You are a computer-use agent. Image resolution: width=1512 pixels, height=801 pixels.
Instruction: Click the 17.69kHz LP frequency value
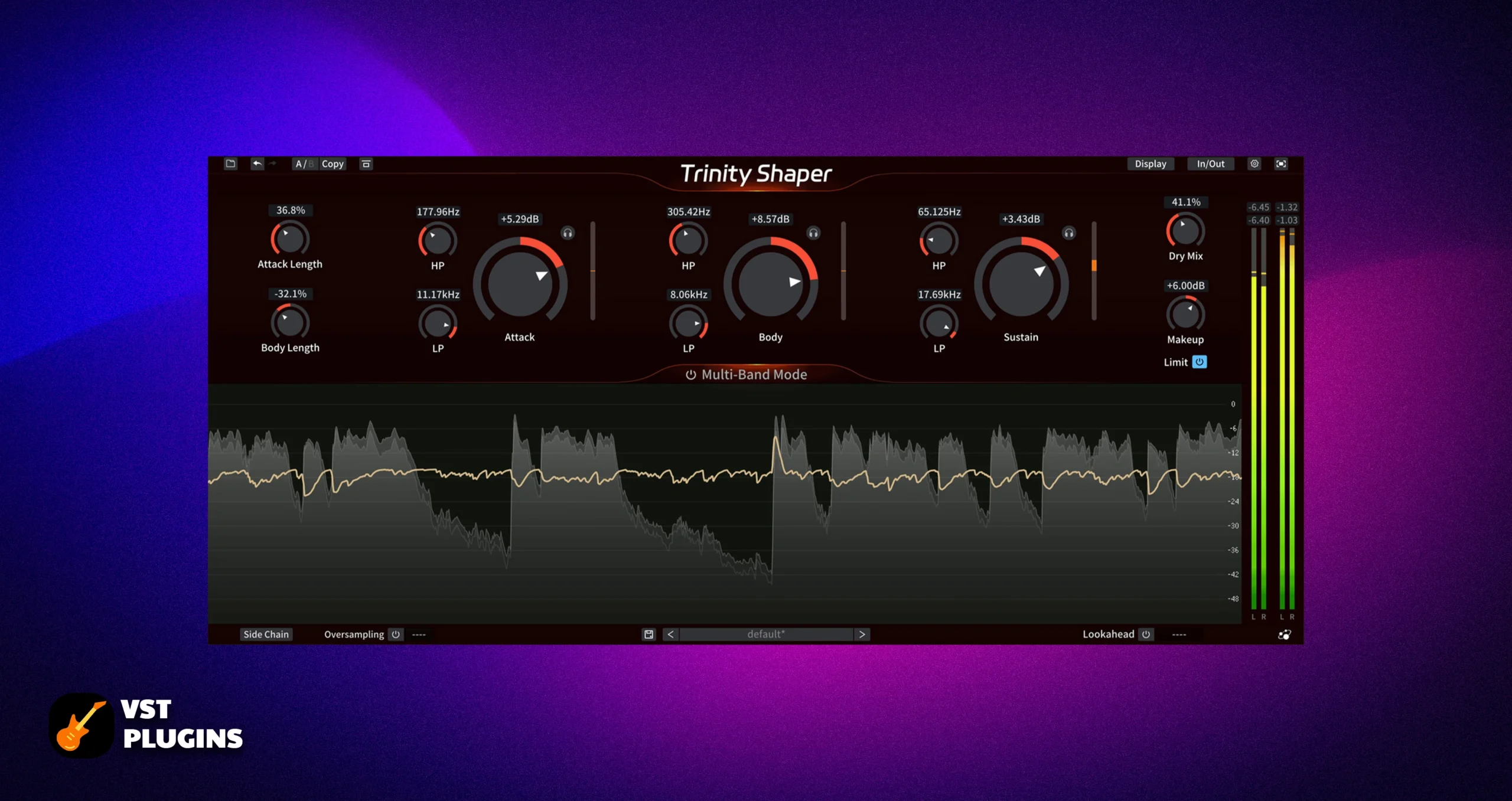coord(939,294)
